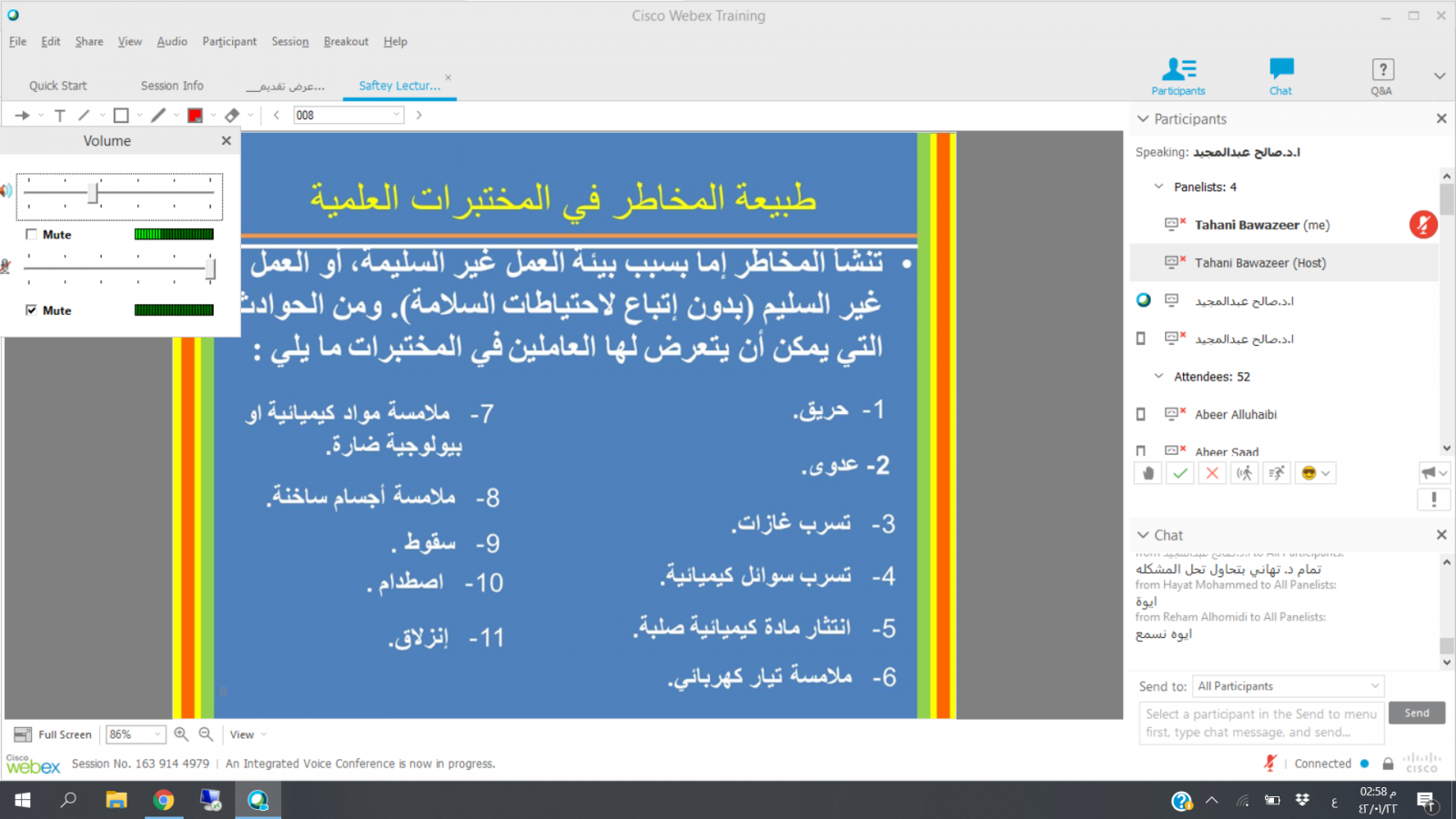Click the Windows search icon in the taskbar

(x=68, y=800)
